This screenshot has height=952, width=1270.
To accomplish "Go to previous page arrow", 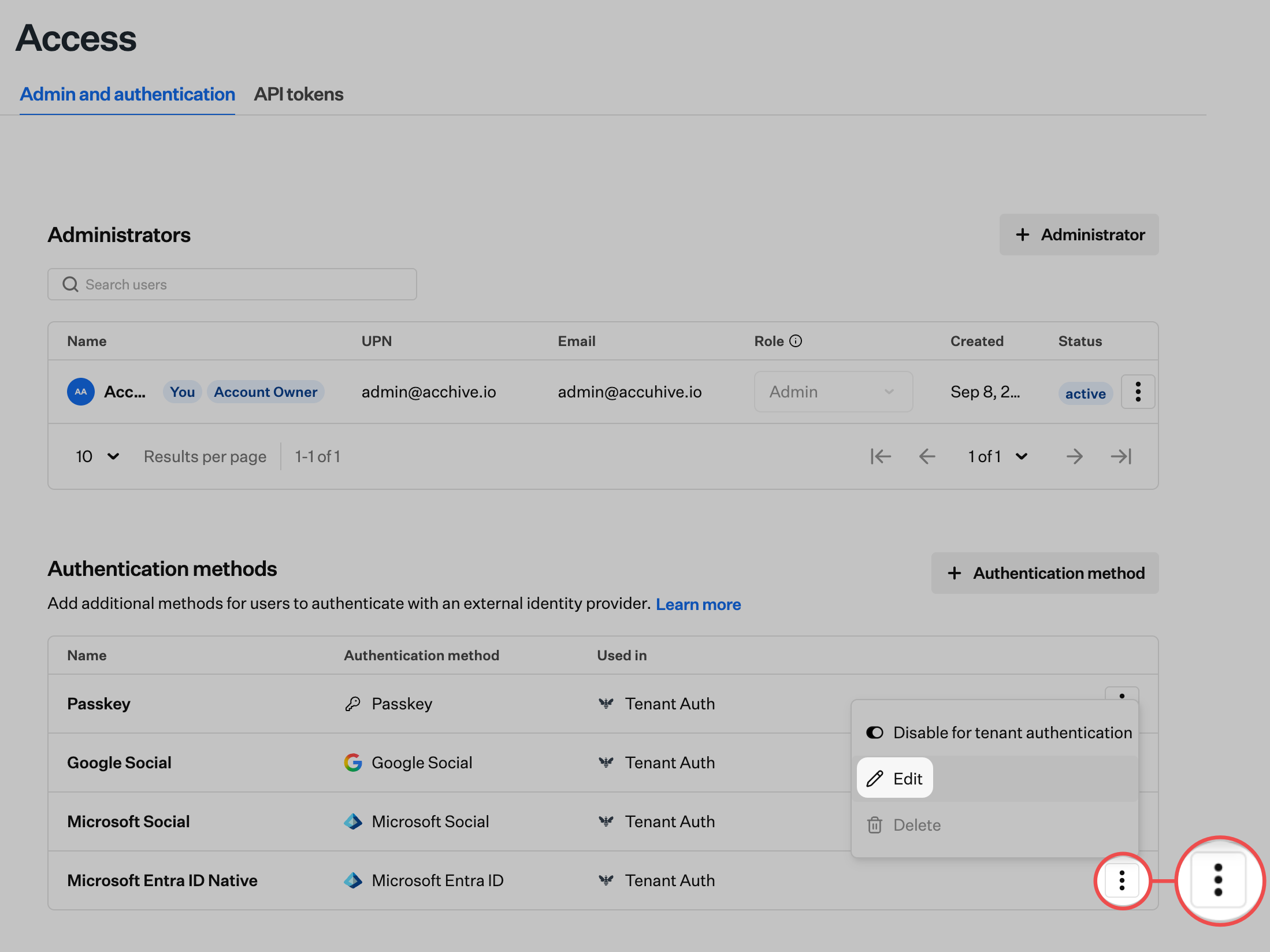I will pyautogui.click(x=927, y=456).
